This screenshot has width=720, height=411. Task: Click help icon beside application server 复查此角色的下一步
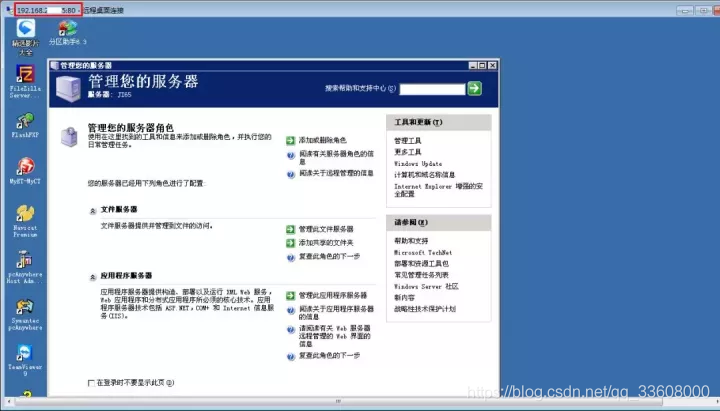pos(291,356)
